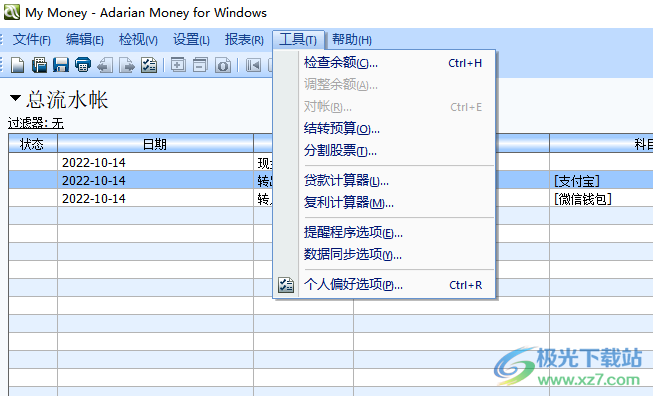Choose 调整余额(A)... menu entry

[x=384, y=85]
